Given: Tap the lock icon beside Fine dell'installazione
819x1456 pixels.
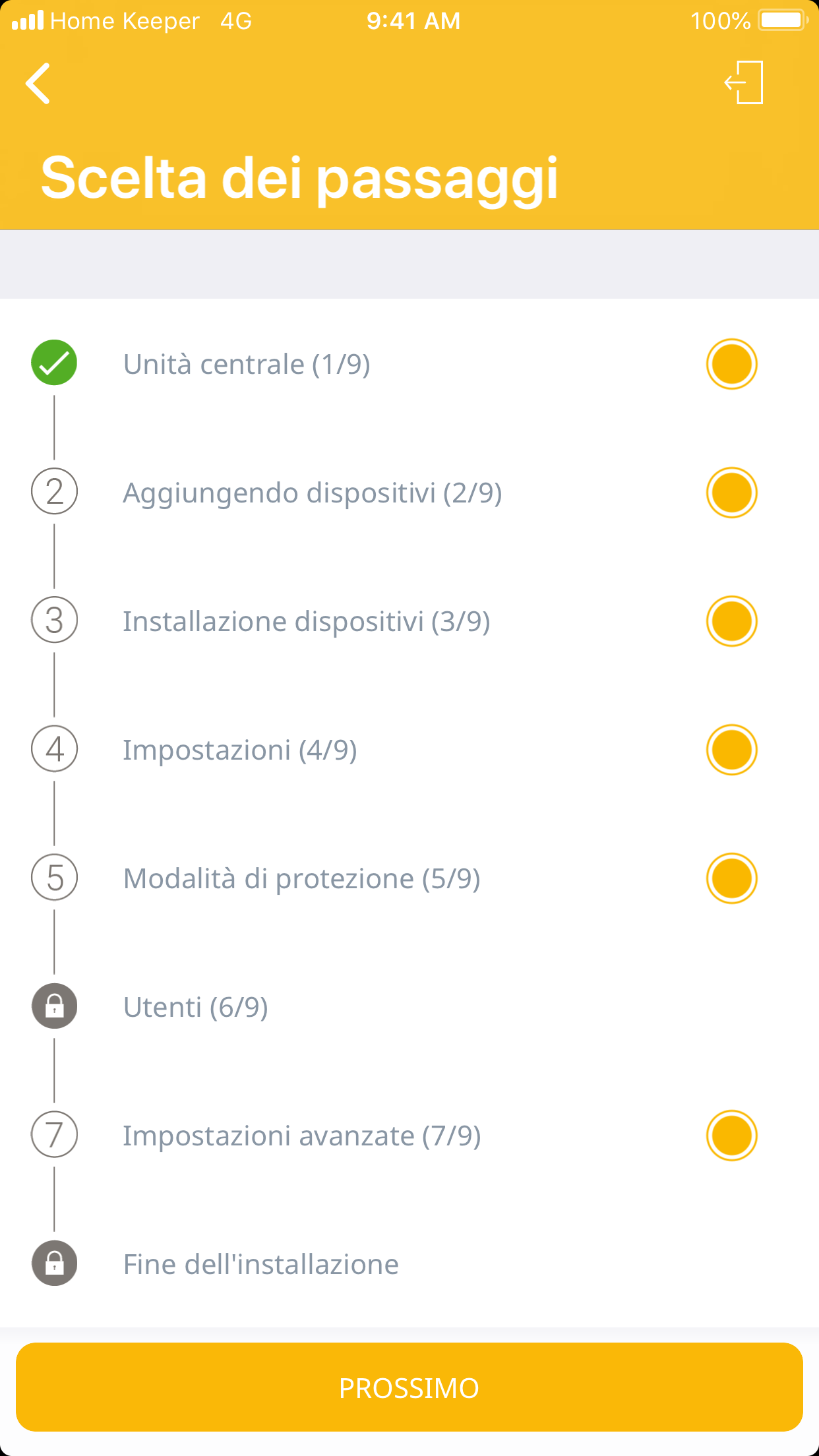Looking at the screenshot, I should coord(54,1263).
